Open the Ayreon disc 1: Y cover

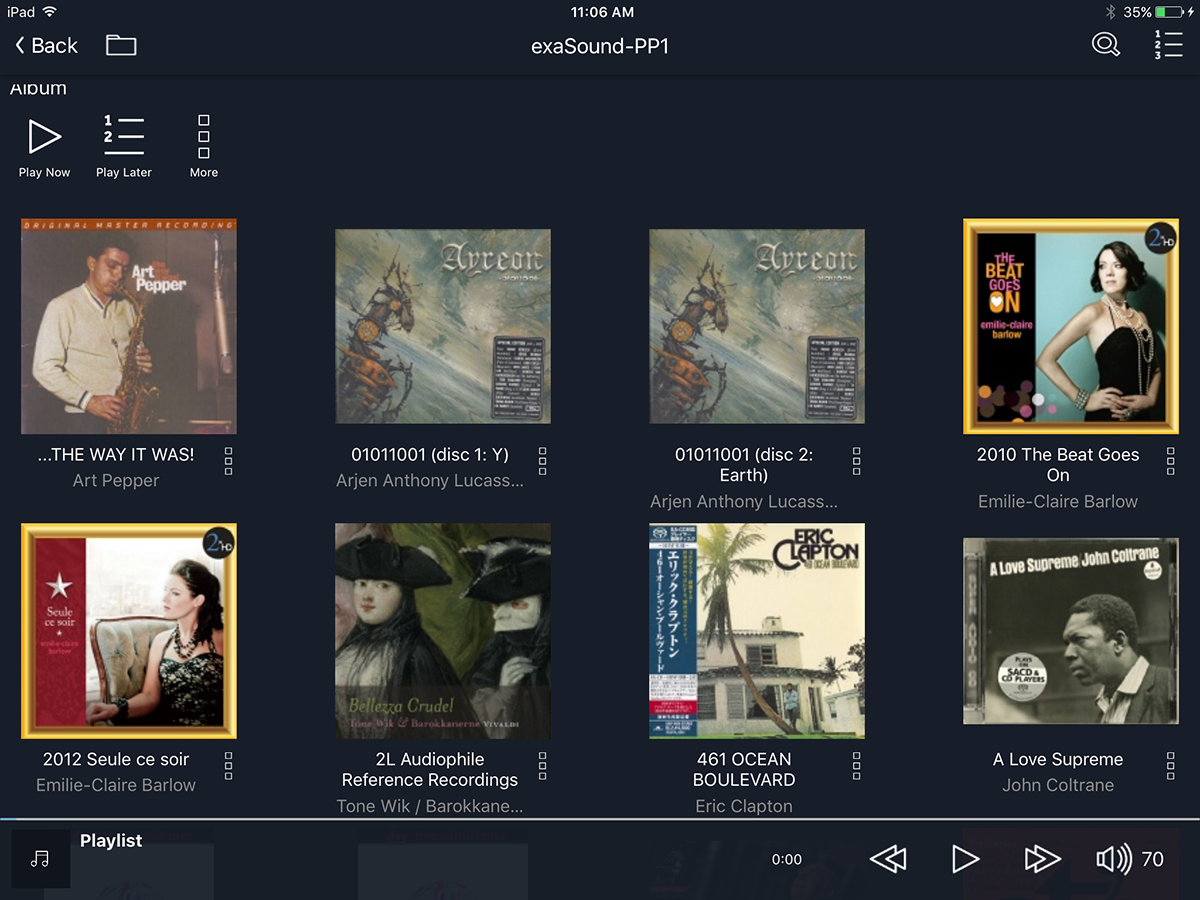(443, 326)
